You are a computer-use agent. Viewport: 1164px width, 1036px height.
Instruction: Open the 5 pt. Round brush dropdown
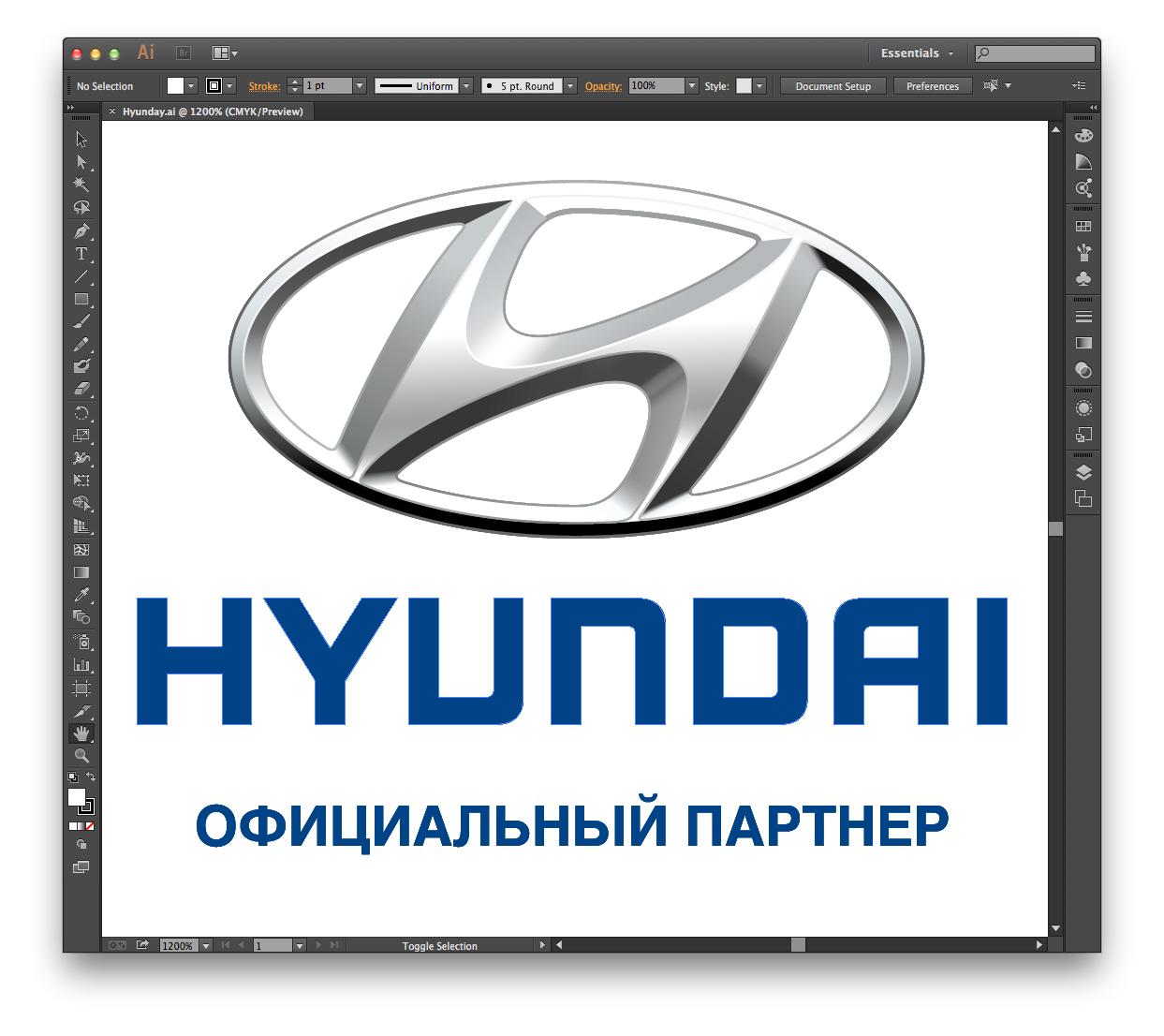570,86
